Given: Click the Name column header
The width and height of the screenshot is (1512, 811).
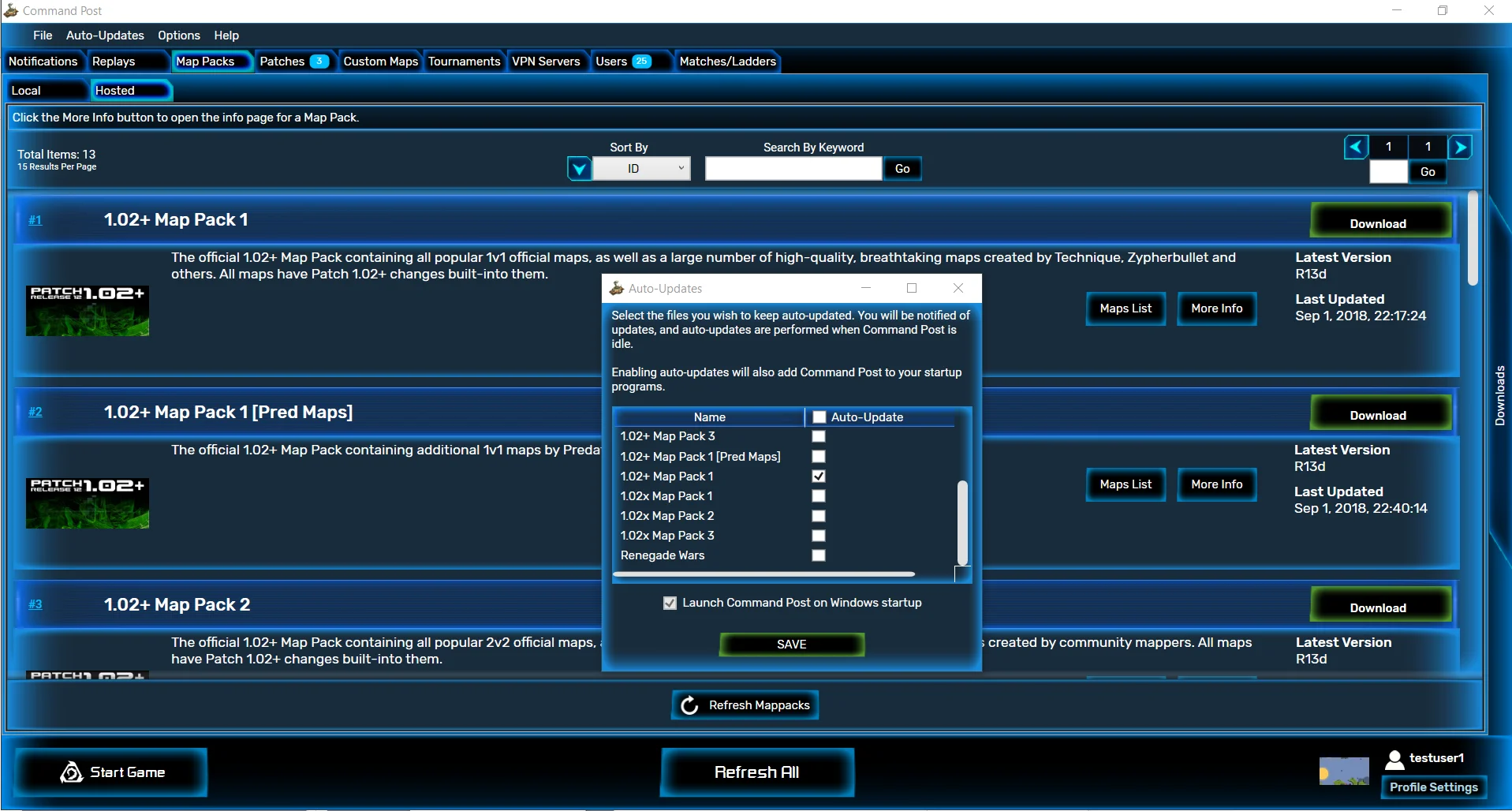Looking at the screenshot, I should click(x=709, y=417).
